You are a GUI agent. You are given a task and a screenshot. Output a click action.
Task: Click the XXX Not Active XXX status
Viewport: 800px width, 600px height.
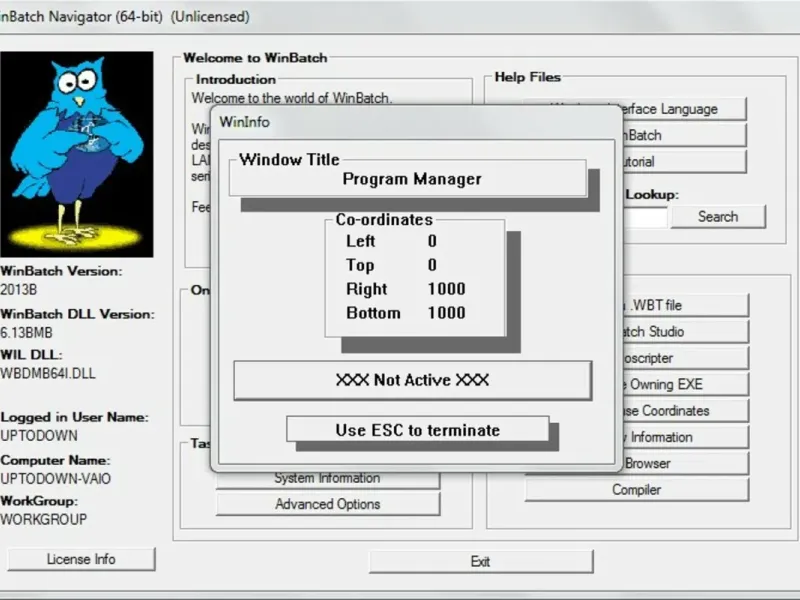coord(412,380)
